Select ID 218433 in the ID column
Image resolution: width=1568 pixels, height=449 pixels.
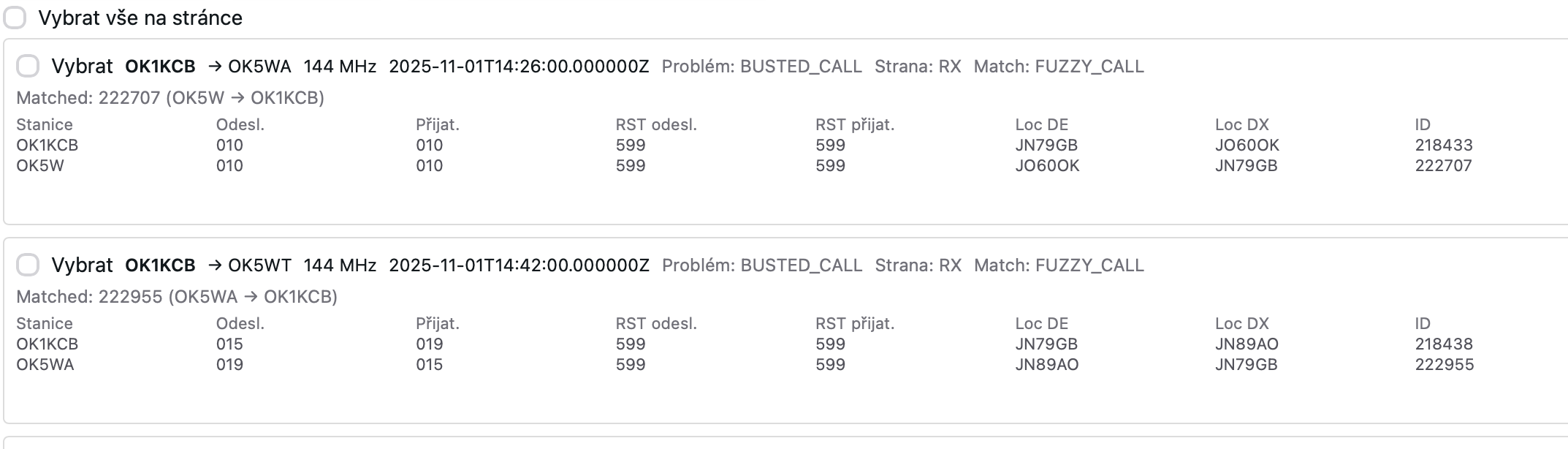tap(1443, 145)
